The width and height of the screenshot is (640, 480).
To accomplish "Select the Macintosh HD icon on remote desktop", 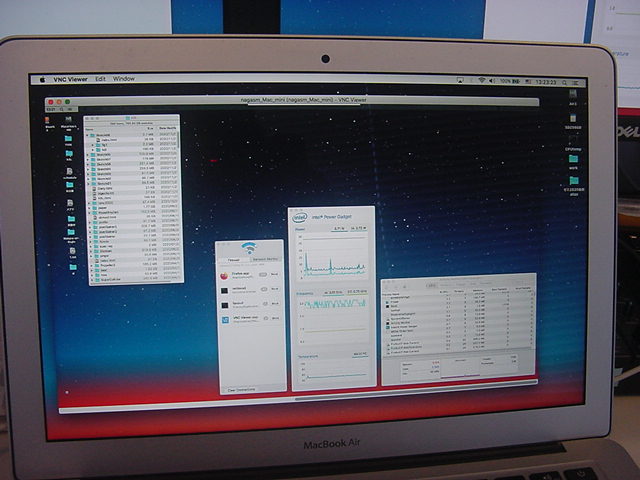I will (68, 122).
